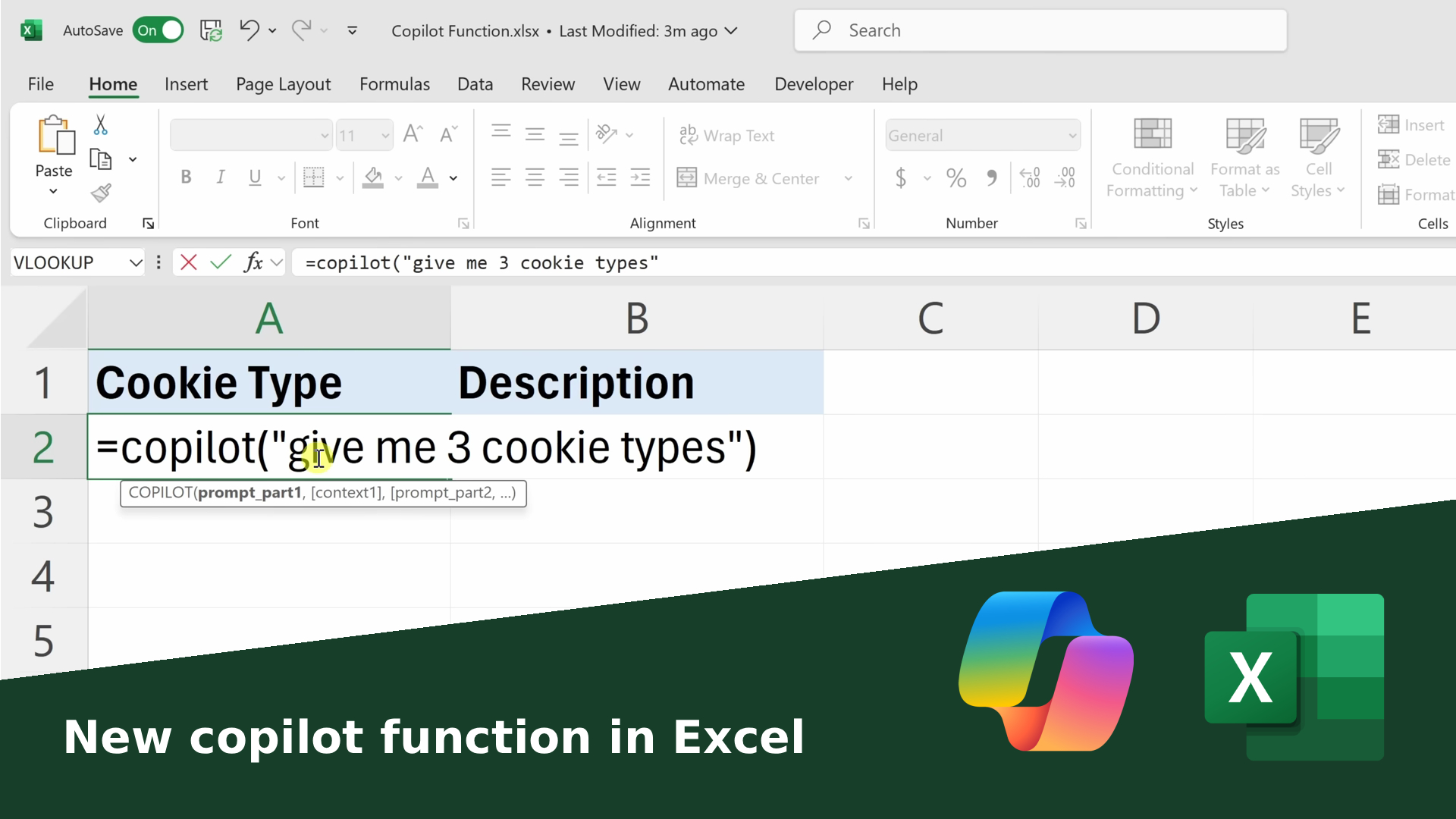1456x819 pixels.
Task: Select the Cut tool in Clipboard group
Action: tap(100, 124)
